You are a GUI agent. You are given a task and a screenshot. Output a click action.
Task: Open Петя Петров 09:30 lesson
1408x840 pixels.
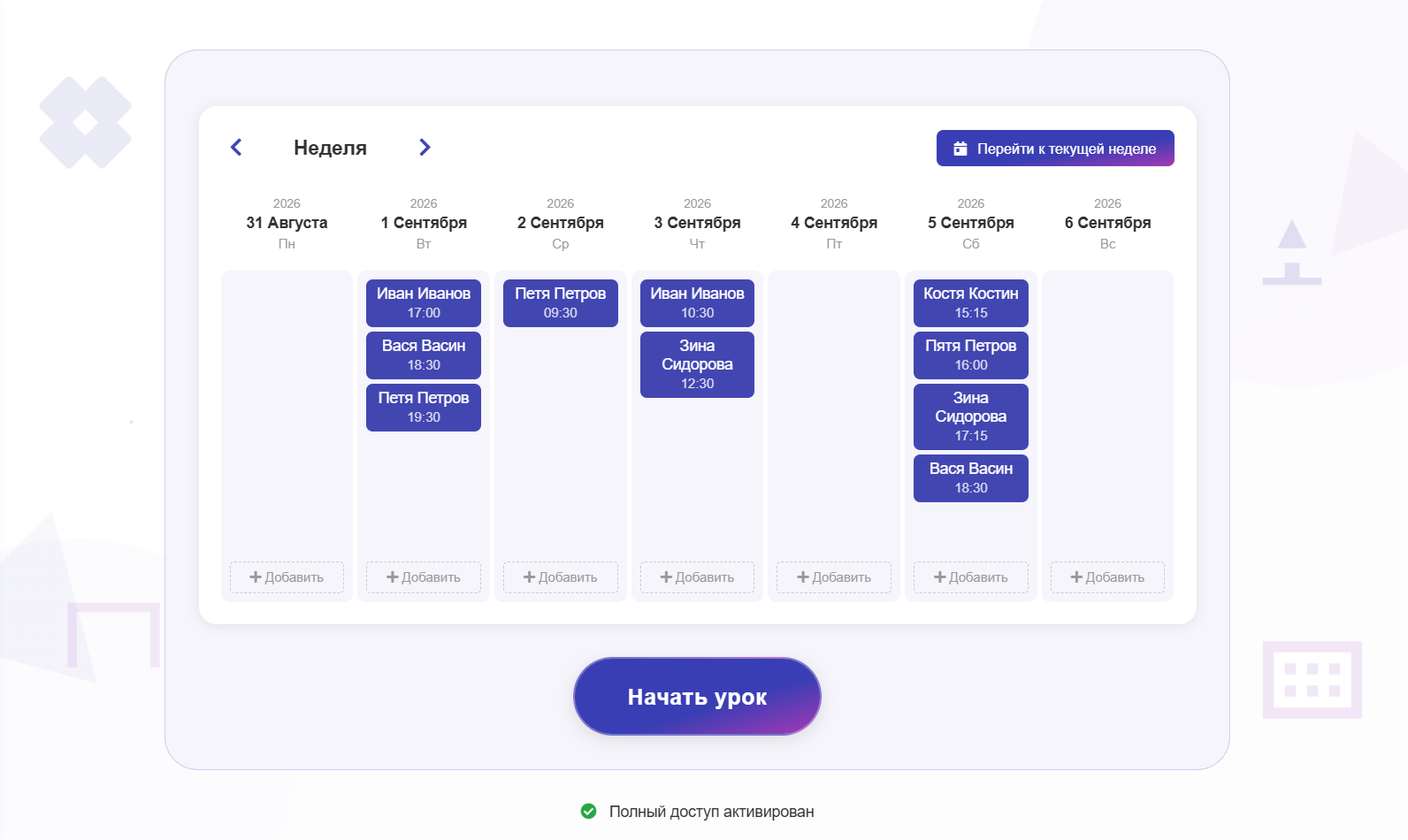(561, 303)
